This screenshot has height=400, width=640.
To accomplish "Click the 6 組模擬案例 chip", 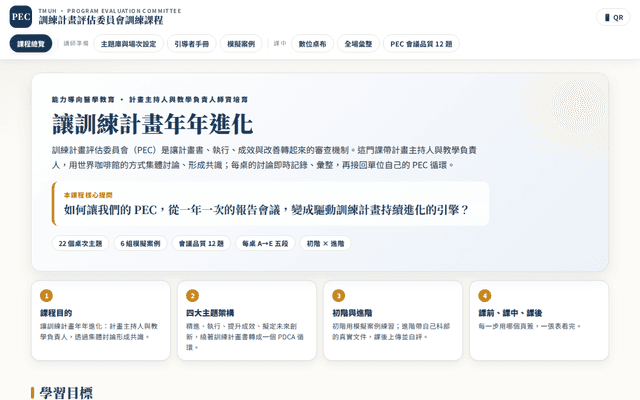I will 140,243.
